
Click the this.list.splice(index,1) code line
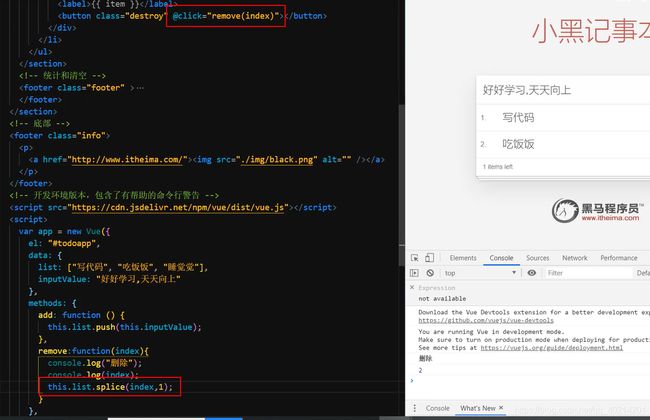coord(110,387)
